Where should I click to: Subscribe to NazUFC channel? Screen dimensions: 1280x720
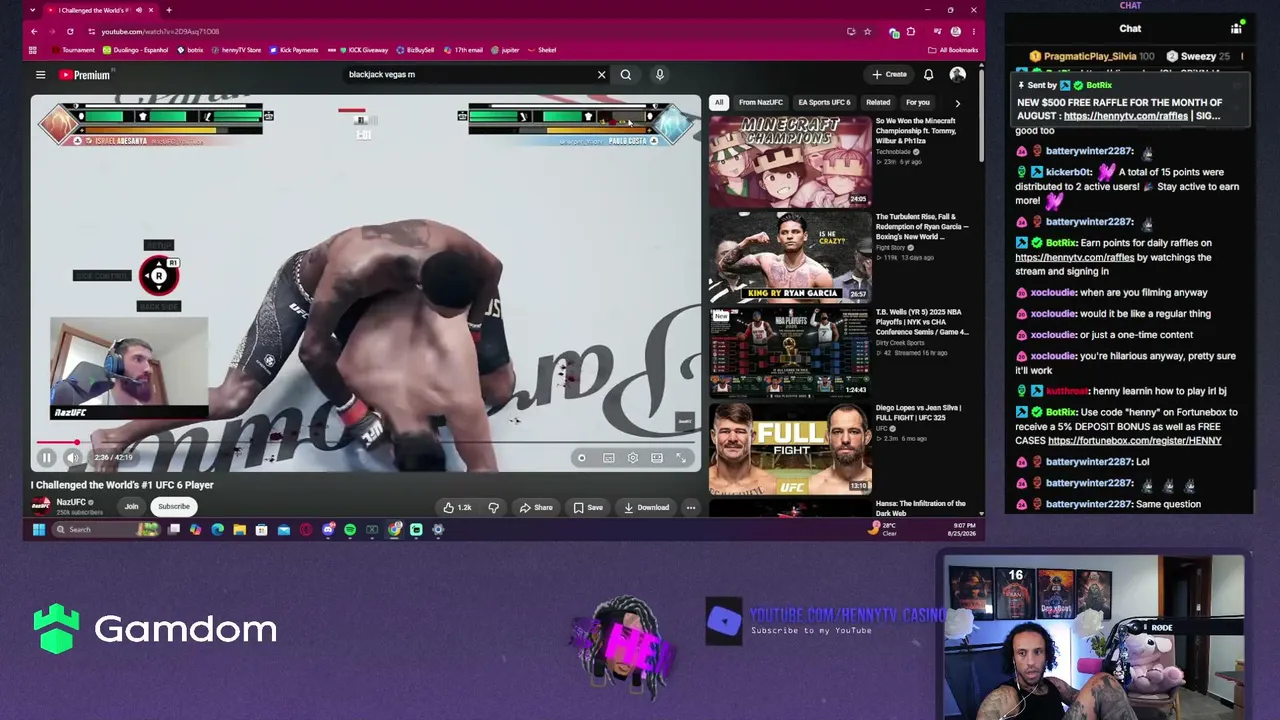point(173,506)
